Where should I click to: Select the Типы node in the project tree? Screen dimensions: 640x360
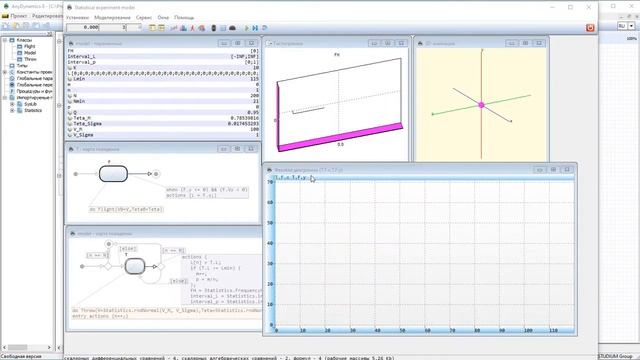click(x=22, y=66)
